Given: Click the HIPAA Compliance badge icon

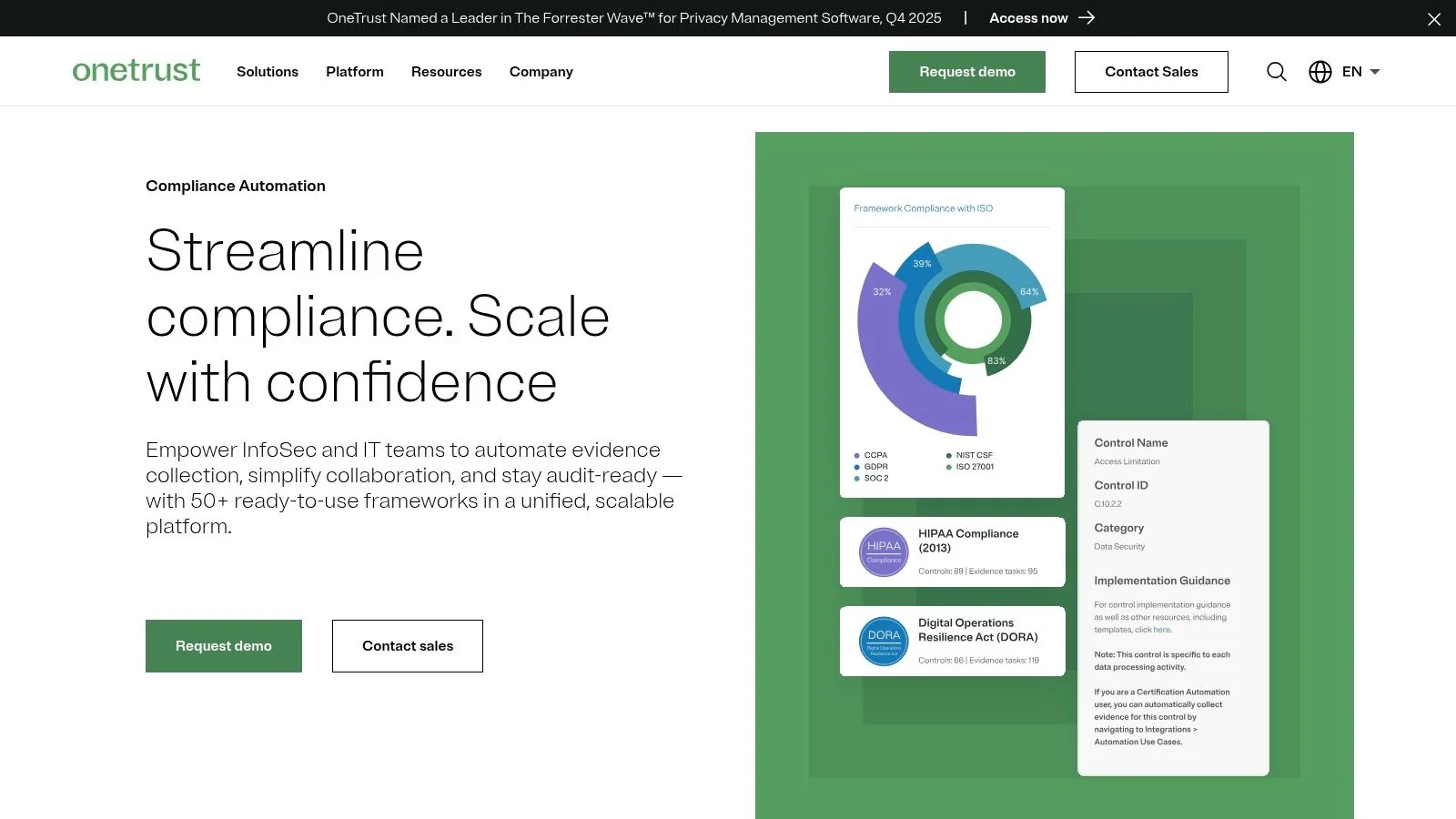Looking at the screenshot, I should pos(882,551).
